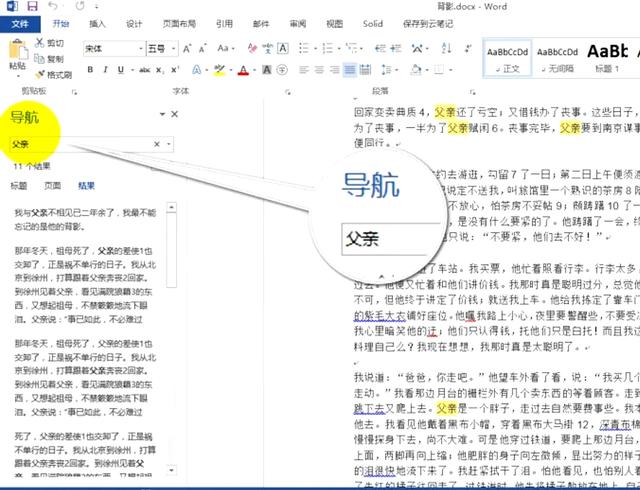Image resolution: width=640 pixels, height=490 pixels.
Task: Apply the 标题 1 heading style
Action: 607,58
